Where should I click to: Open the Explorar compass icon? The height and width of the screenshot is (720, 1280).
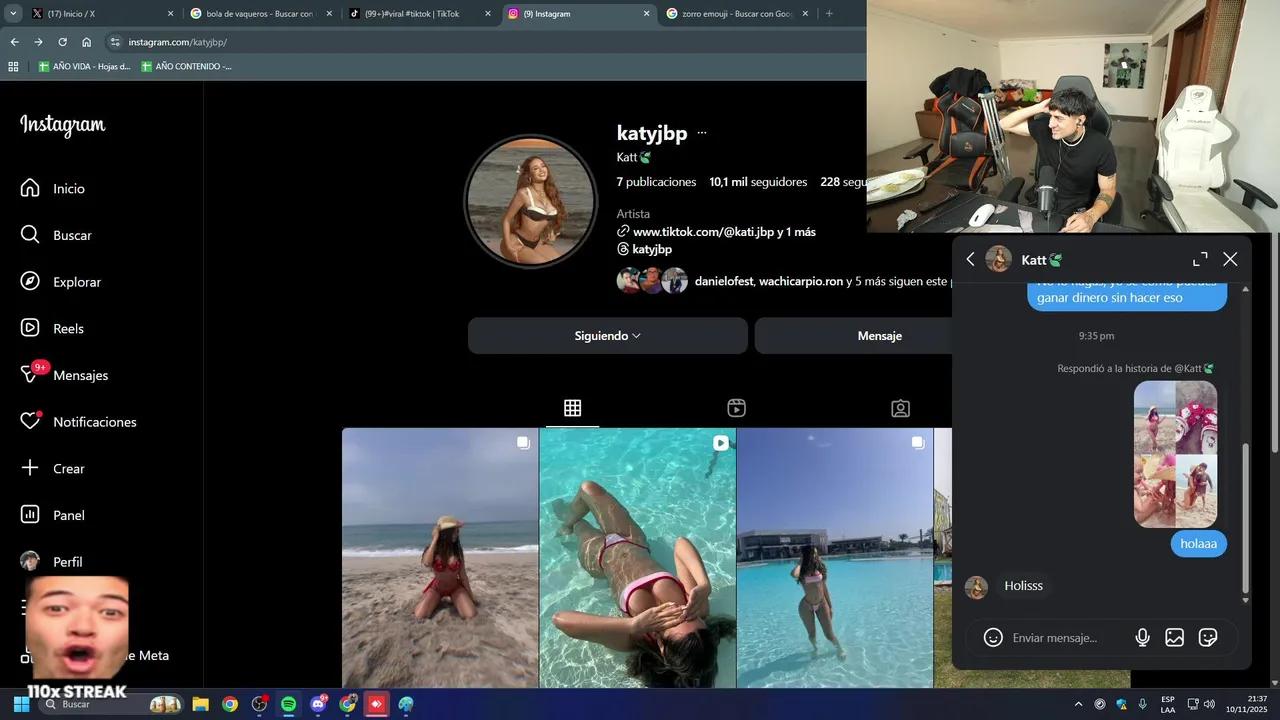[30, 281]
